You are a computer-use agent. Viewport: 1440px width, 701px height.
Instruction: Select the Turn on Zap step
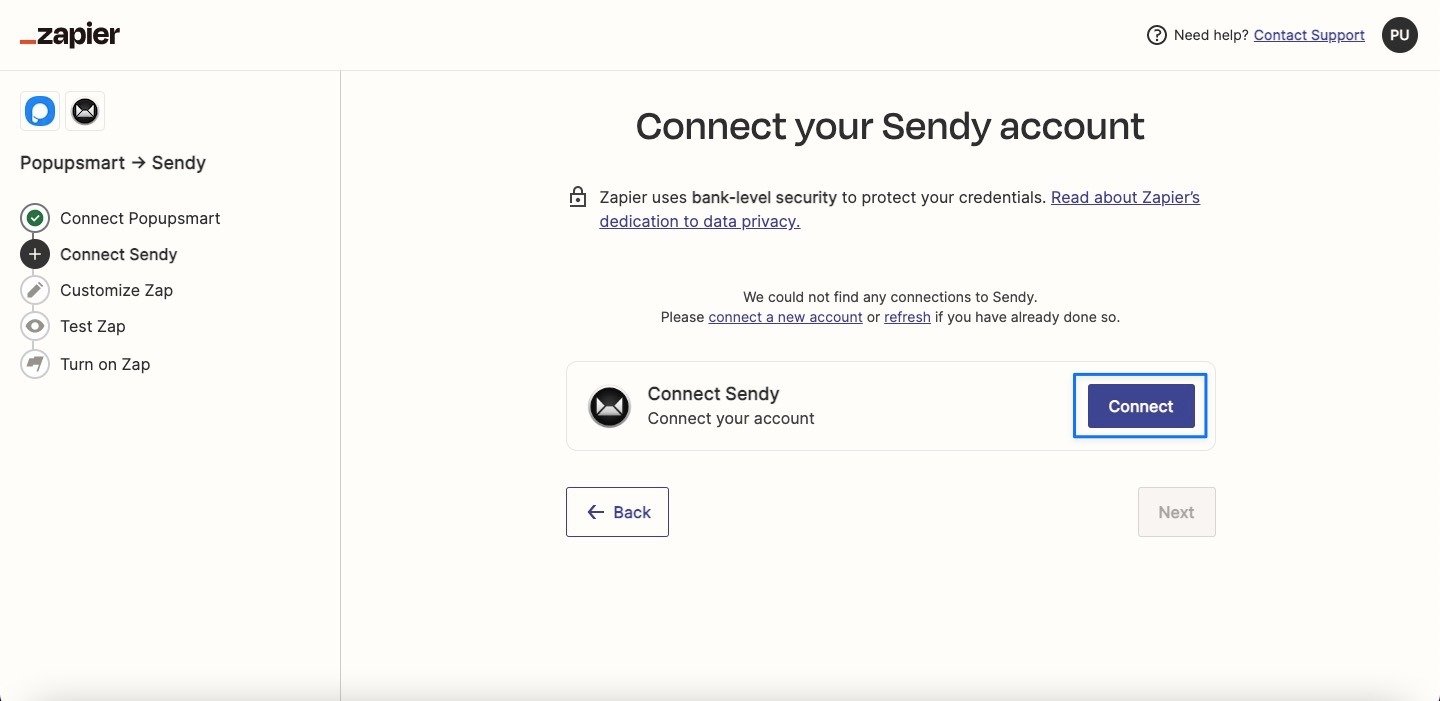(x=105, y=364)
